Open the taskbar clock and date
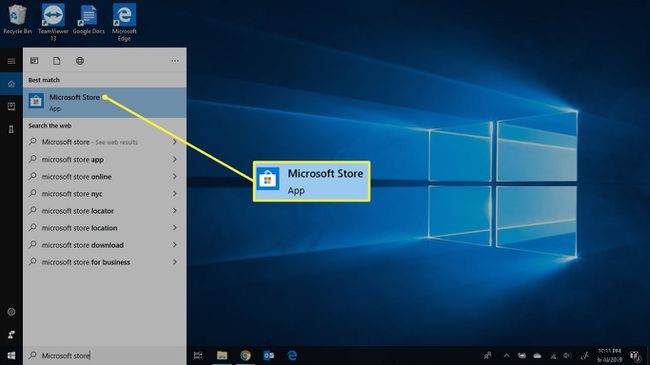The height and width of the screenshot is (365, 650). (x=610, y=355)
